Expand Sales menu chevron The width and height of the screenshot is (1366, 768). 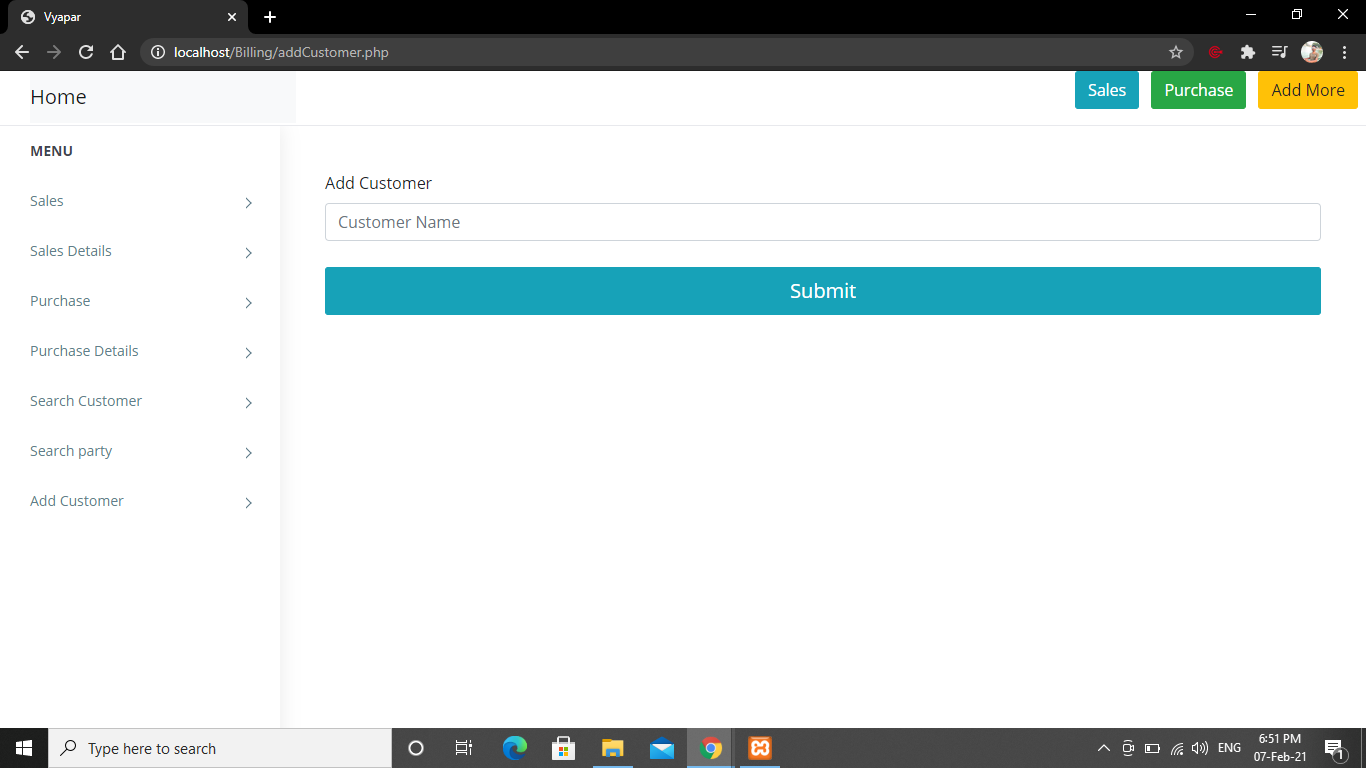(249, 203)
